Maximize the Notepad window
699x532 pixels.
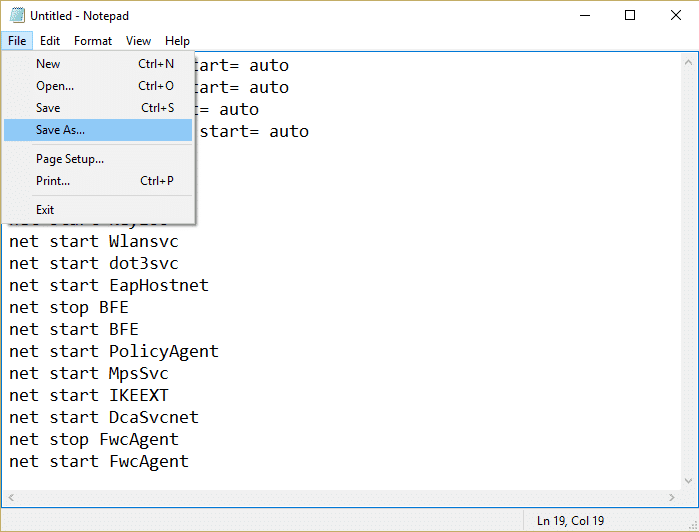pos(630,15)
